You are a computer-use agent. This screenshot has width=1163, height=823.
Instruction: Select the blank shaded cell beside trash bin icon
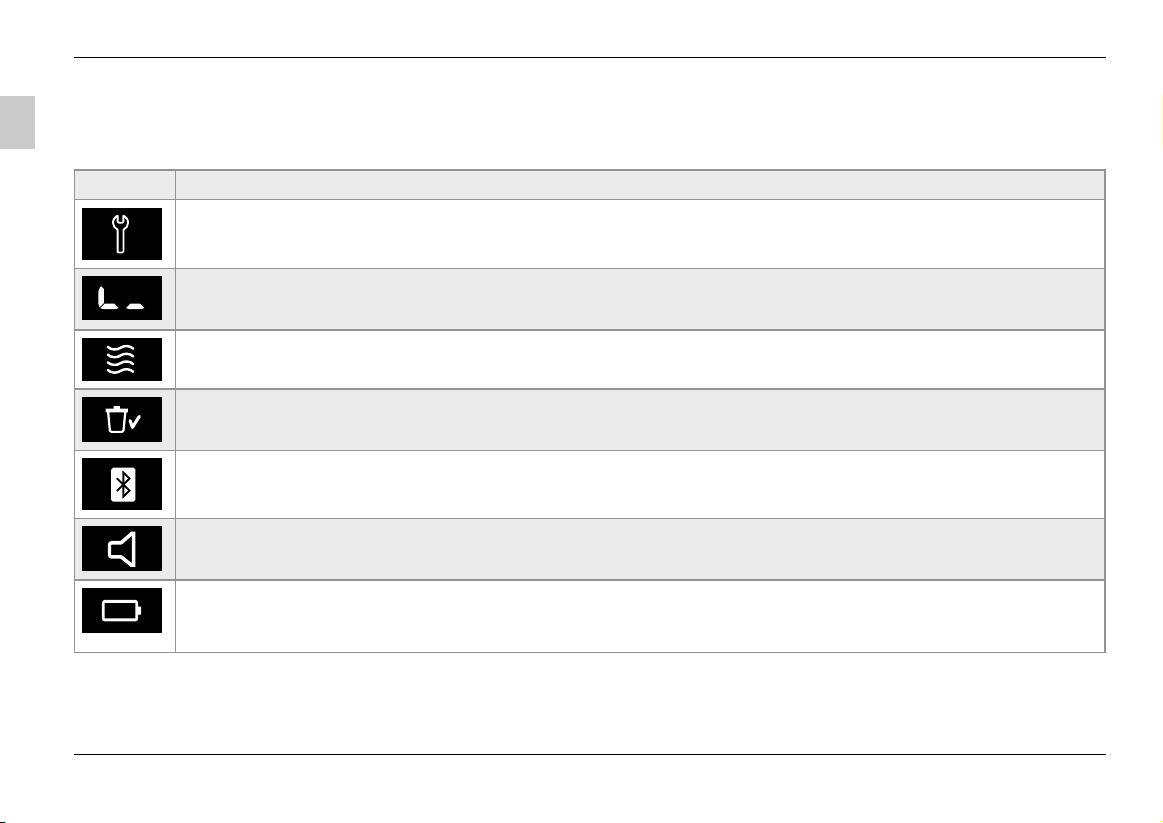point(640,420)
